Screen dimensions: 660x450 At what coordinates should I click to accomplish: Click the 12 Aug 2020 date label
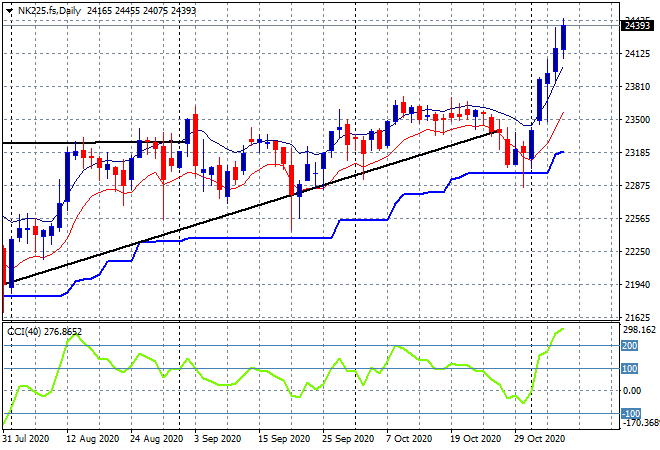pos(93,439)
